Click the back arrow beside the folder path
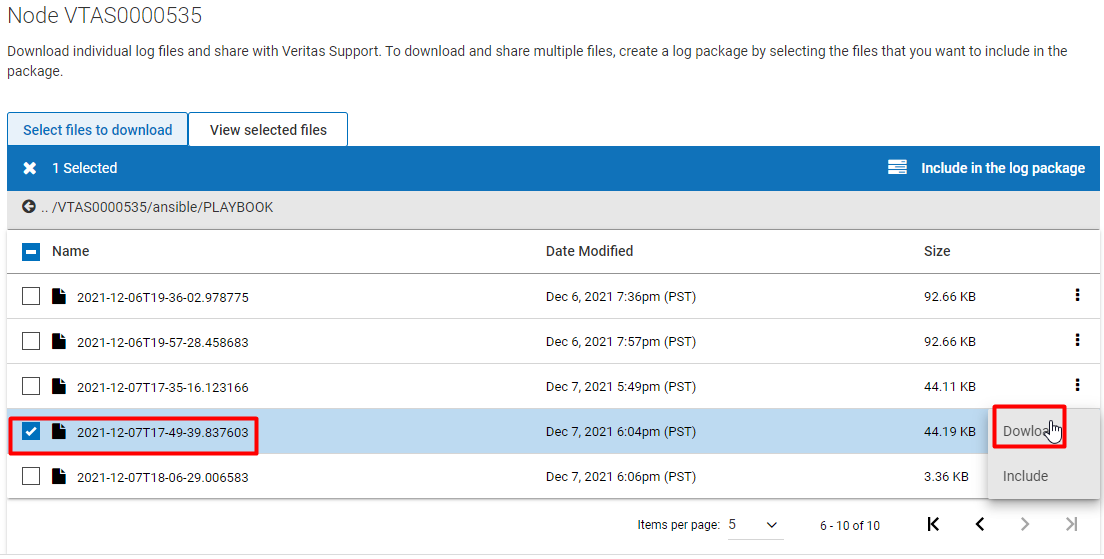 tap(29, 207)
